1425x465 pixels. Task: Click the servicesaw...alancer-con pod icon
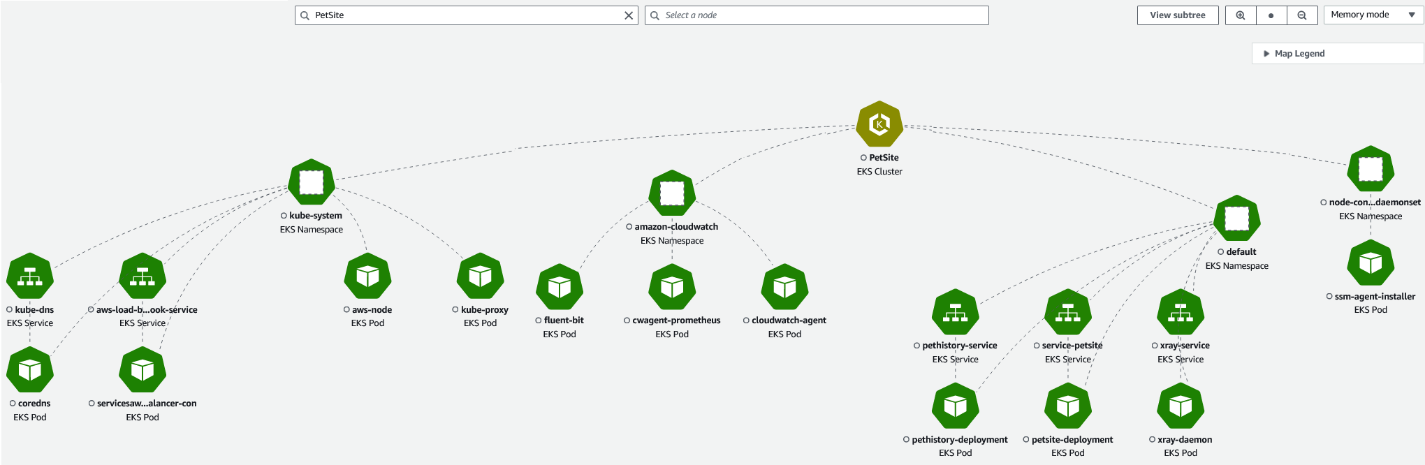point(142,371)
